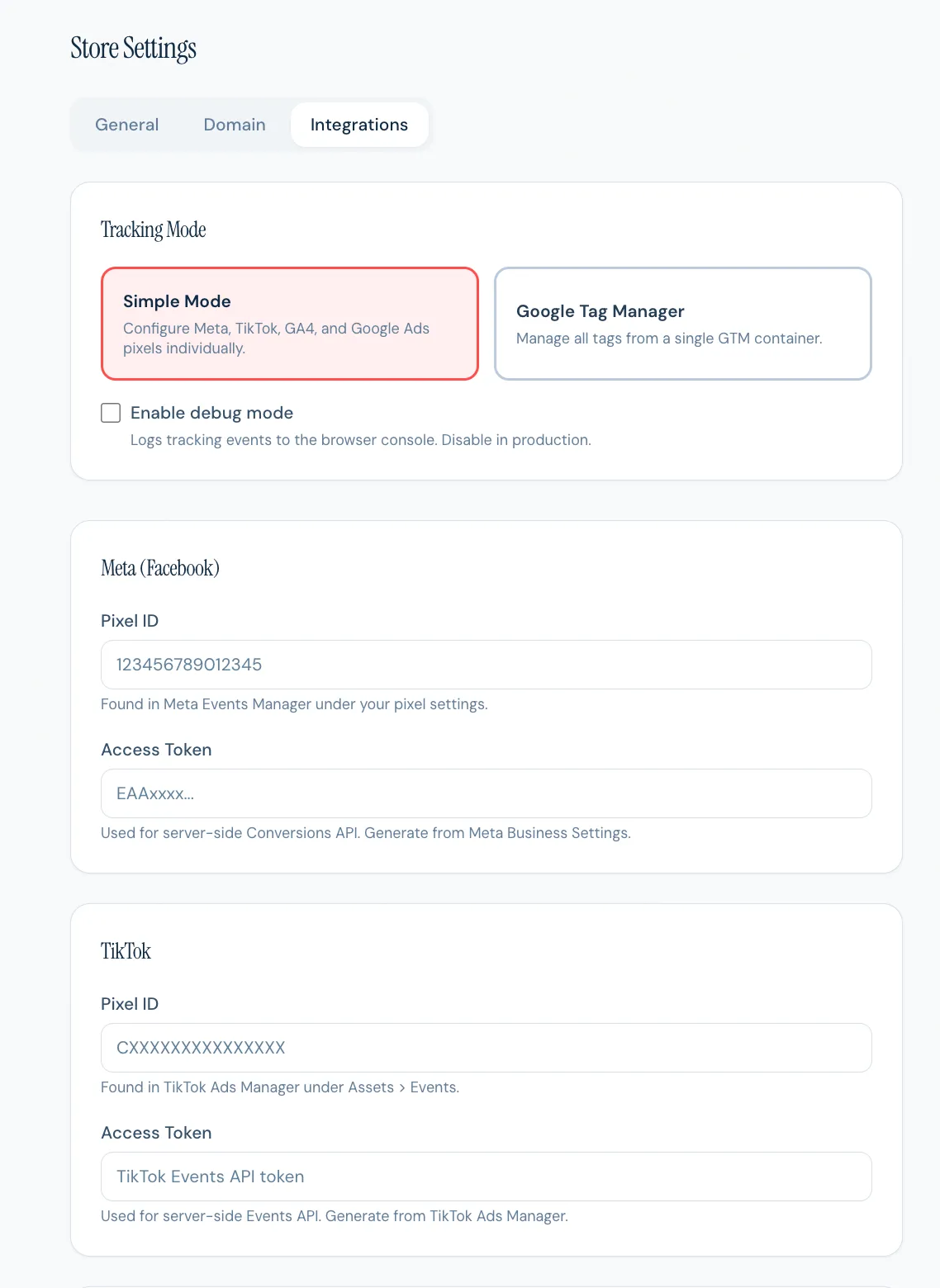Click the TikTok section heading
This screenshot has width=940, height=1288.
pyautogui.click(x=126, y=951)
